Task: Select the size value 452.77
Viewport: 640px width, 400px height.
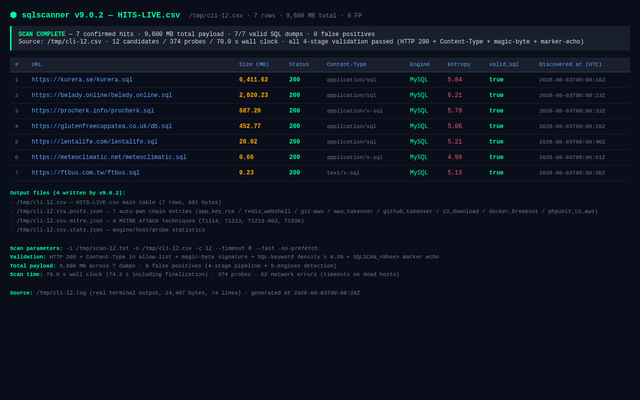Action: [250, 126]
